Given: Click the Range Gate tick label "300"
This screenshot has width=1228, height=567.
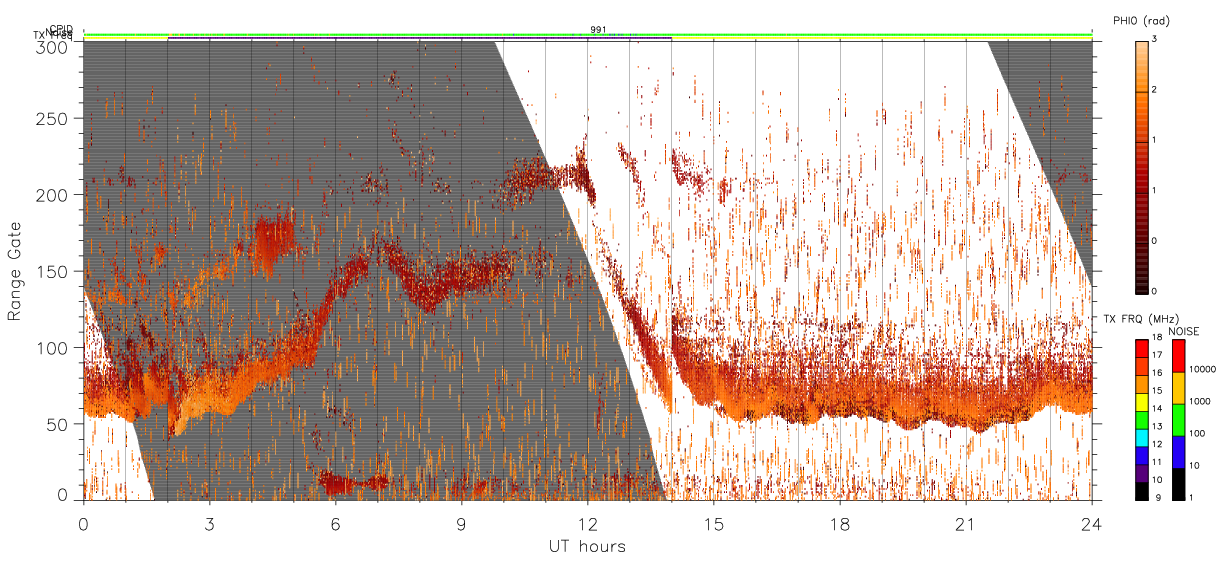Looking at the screenshot, I should (53, 46).
